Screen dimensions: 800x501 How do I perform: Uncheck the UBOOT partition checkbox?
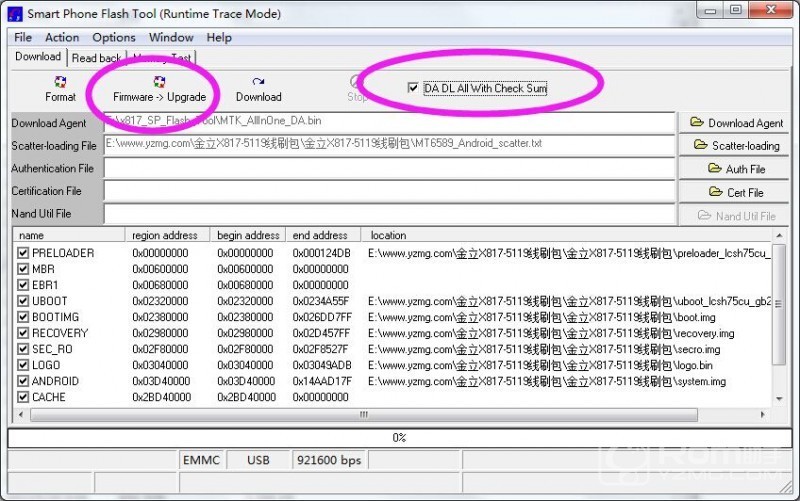pyautogui.click(x=23, y=301)
